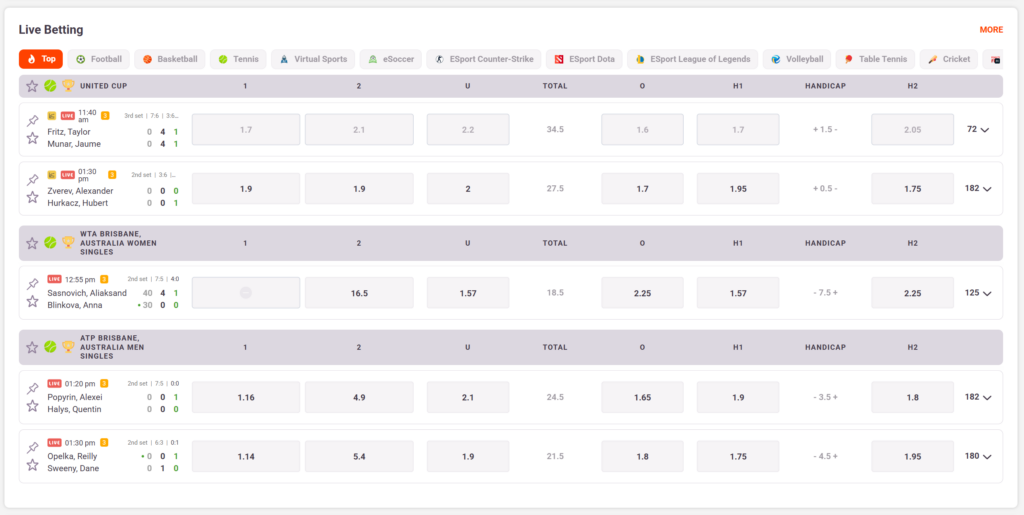Pin the Sasnovich vs Blinkova match

coord(32,284)
